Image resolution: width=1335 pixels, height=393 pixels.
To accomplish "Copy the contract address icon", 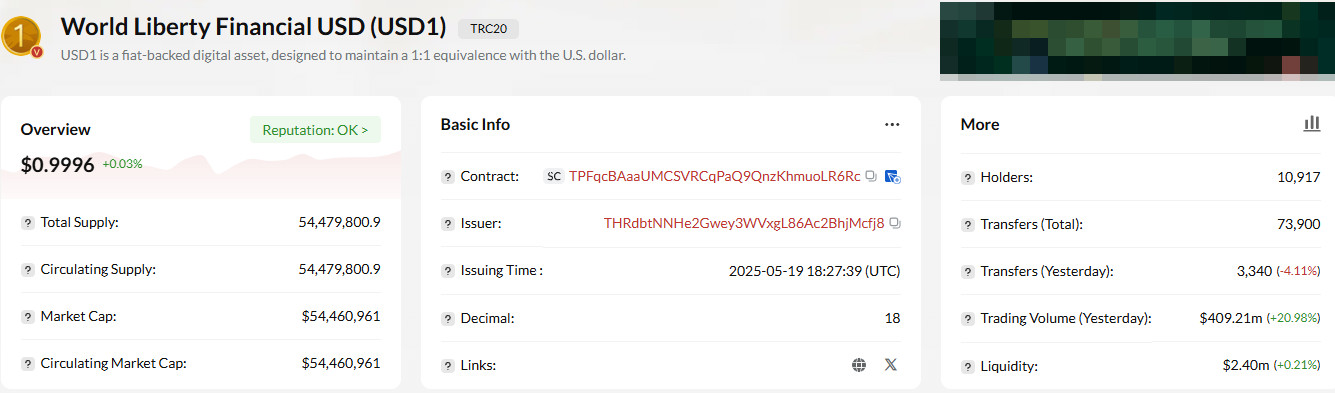I will (x=871, y=176).
